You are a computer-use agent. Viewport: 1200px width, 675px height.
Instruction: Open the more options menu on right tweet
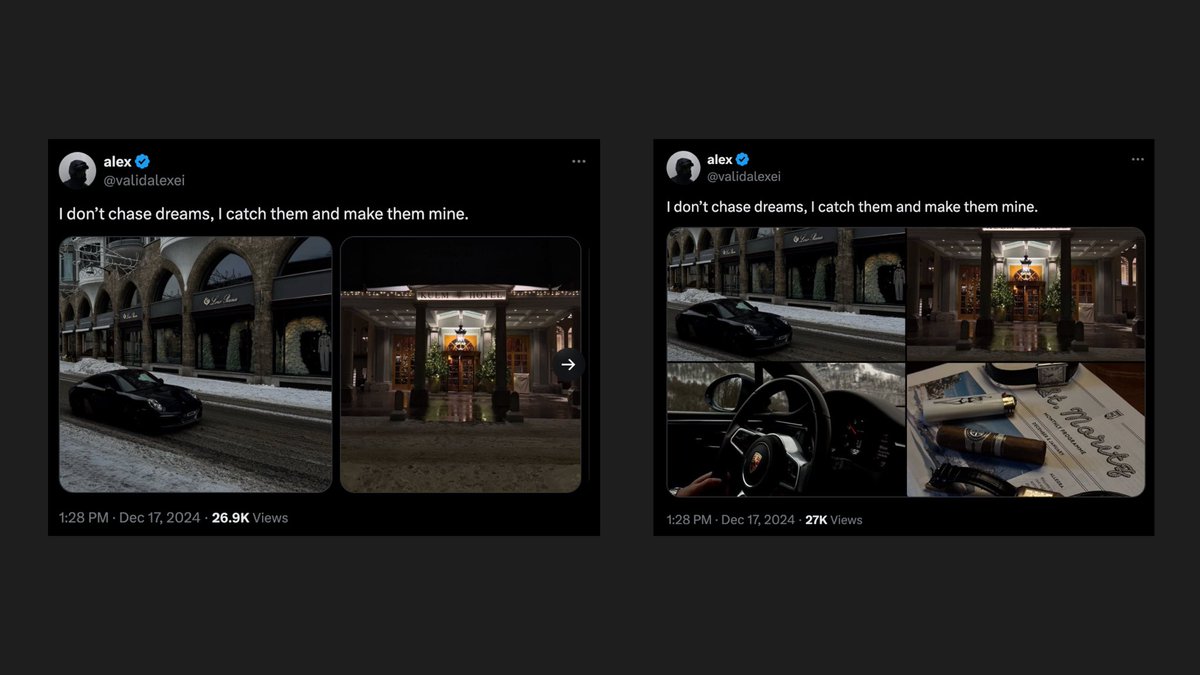click(1138, 159)
